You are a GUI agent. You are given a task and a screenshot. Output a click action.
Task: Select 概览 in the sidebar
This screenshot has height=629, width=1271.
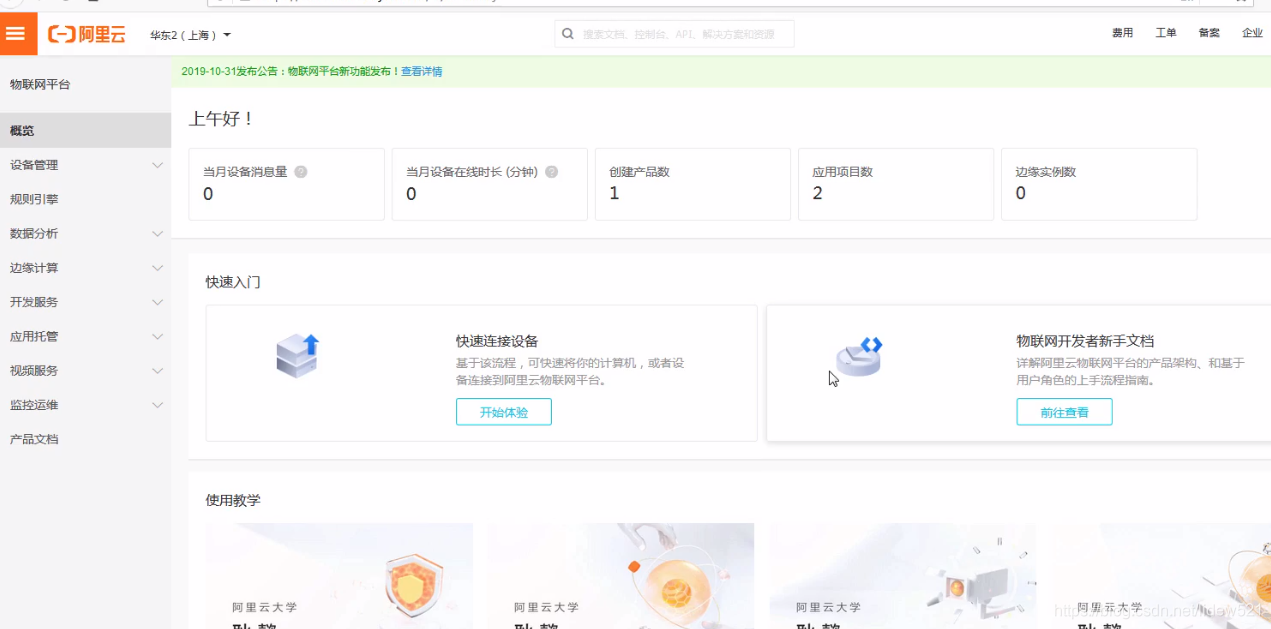[85, 131]
